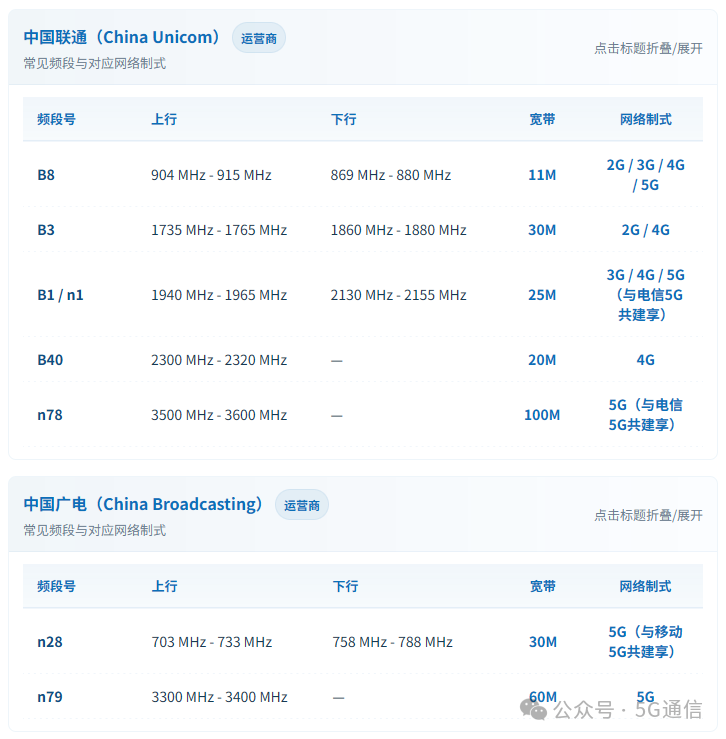Click 2G / 3G / 4G / 5G network cell
The height and width of the screenshot is (739, 726).
point(645,175)
